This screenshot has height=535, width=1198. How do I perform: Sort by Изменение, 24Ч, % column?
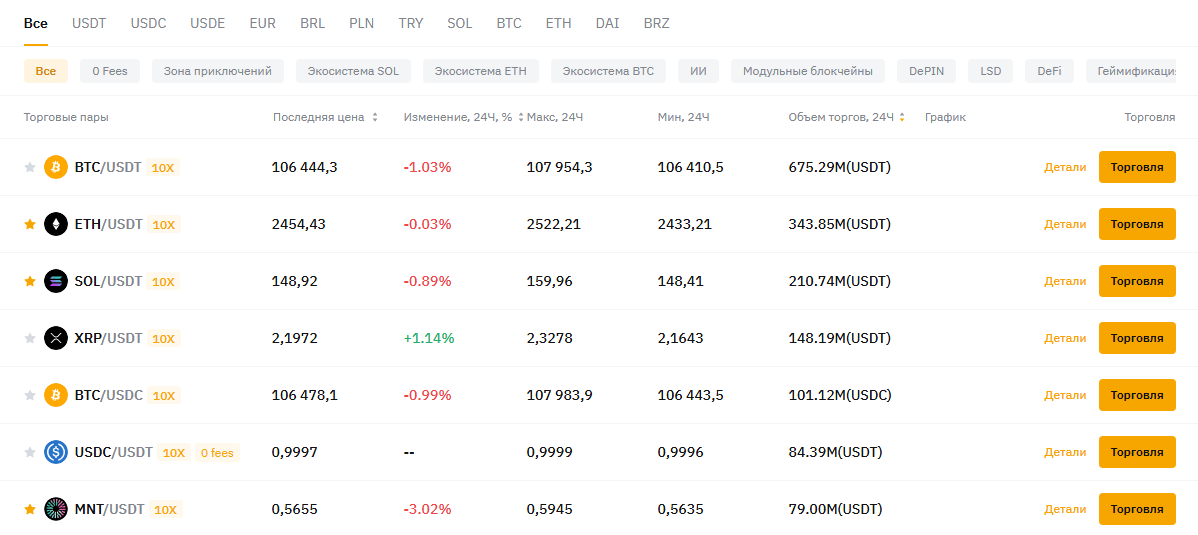521,117
